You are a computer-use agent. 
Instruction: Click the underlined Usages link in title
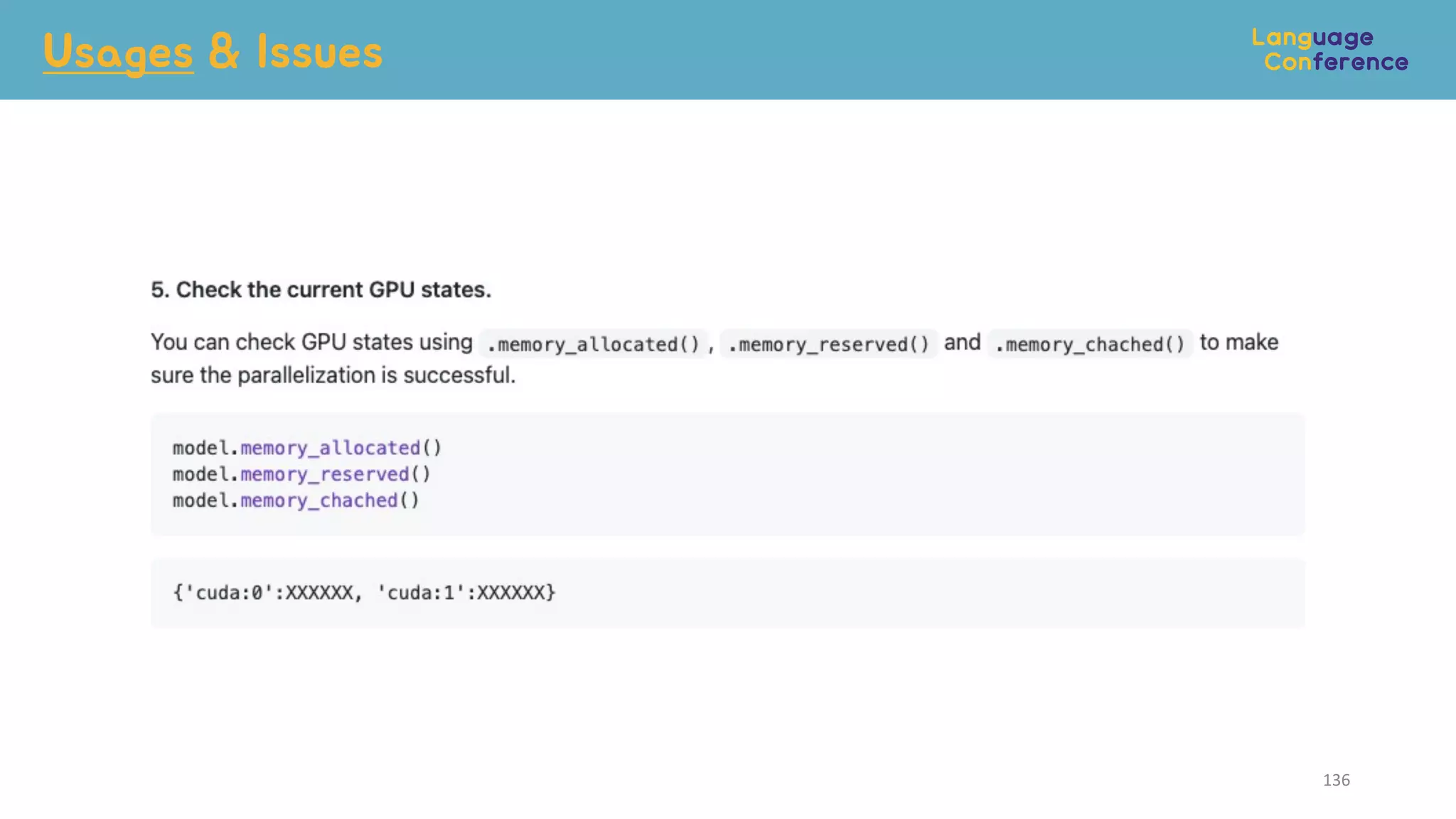(x=118, y=52)
